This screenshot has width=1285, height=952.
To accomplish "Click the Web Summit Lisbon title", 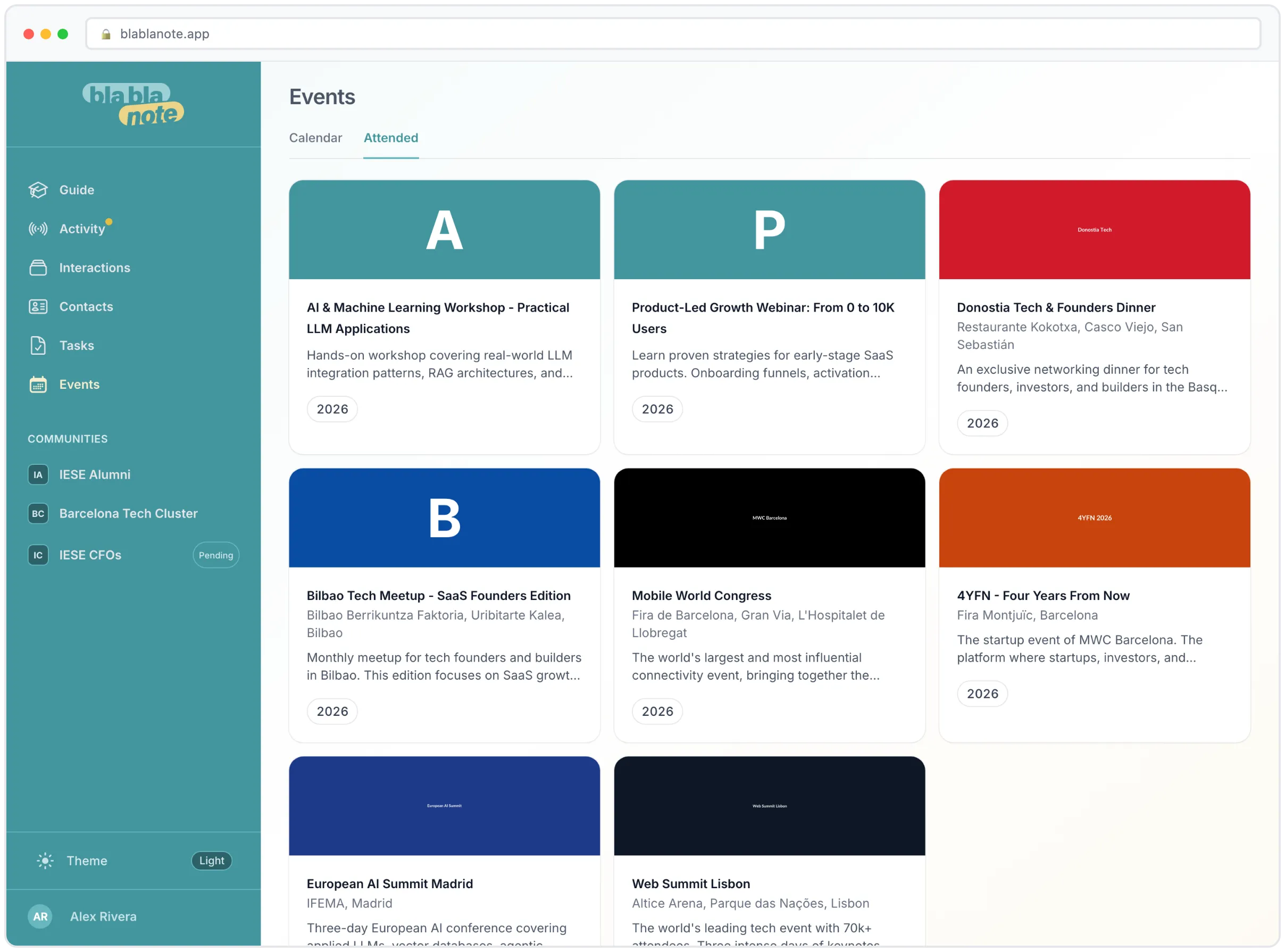I will [x=691, y=884].
